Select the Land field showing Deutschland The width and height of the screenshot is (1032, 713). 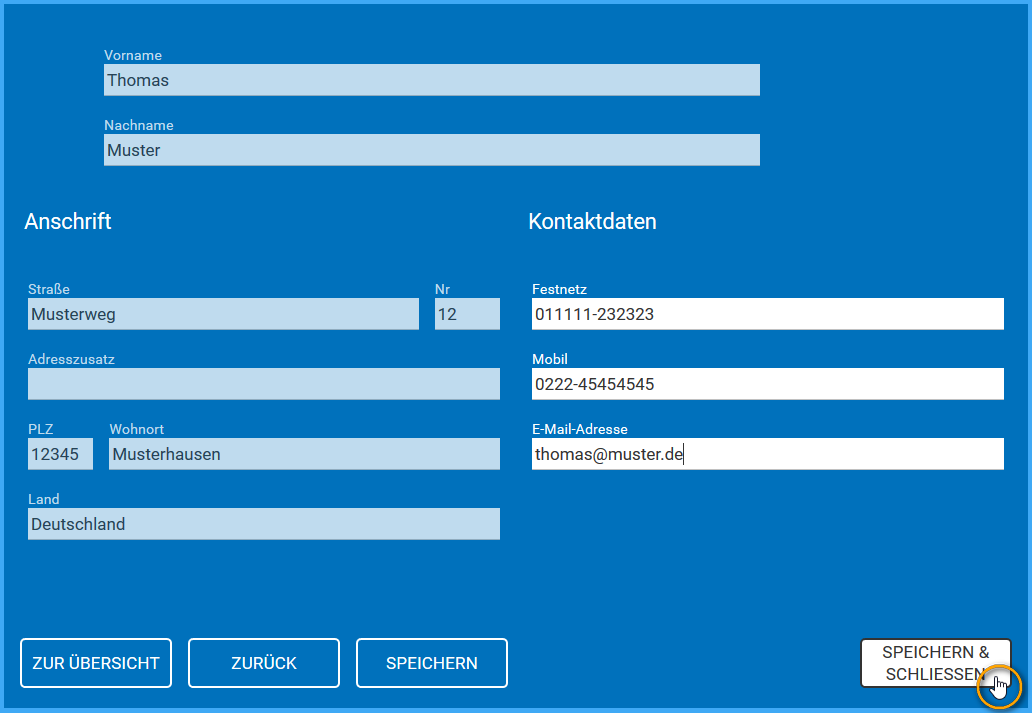pos(263,523)
